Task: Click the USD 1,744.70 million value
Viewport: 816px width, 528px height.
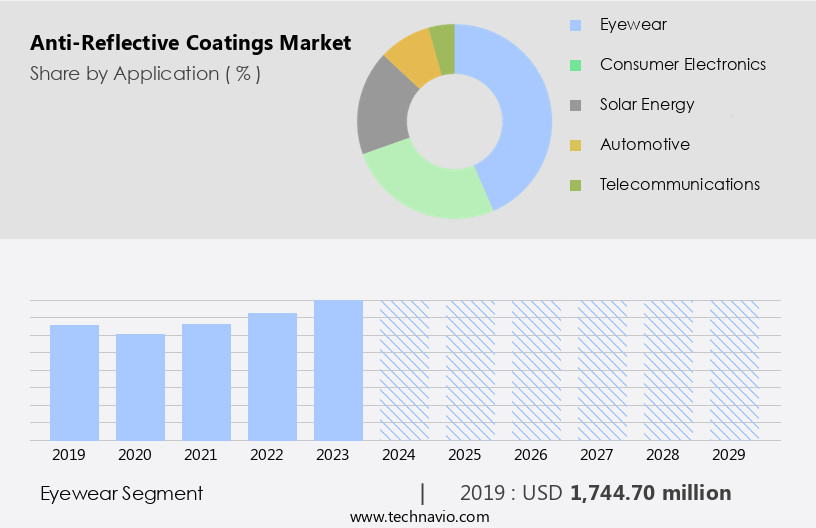Action: click(x=650, y=493)
